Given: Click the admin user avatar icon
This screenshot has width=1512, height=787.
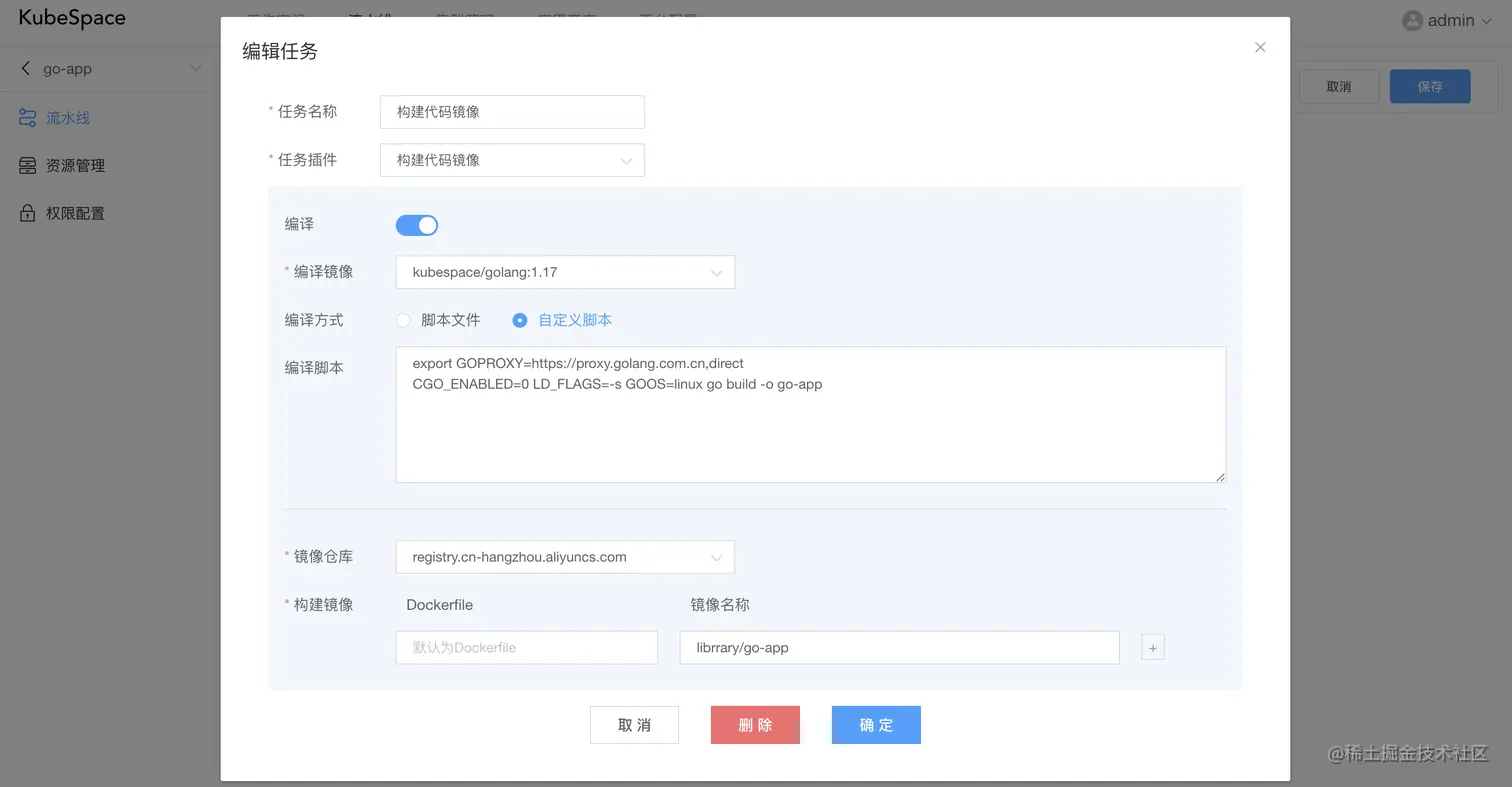Looking at the screenshot, I should [1412, 20].
